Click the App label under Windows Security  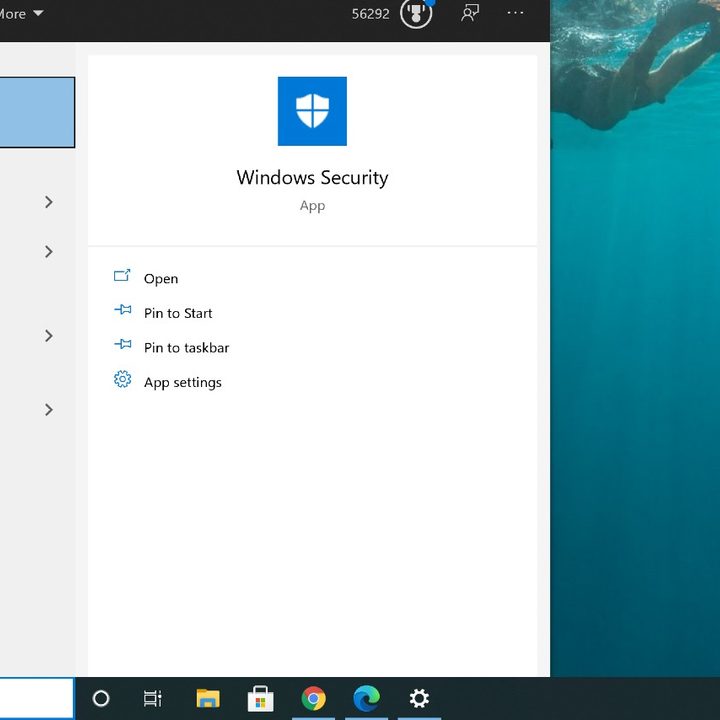[x=312, y=206]
